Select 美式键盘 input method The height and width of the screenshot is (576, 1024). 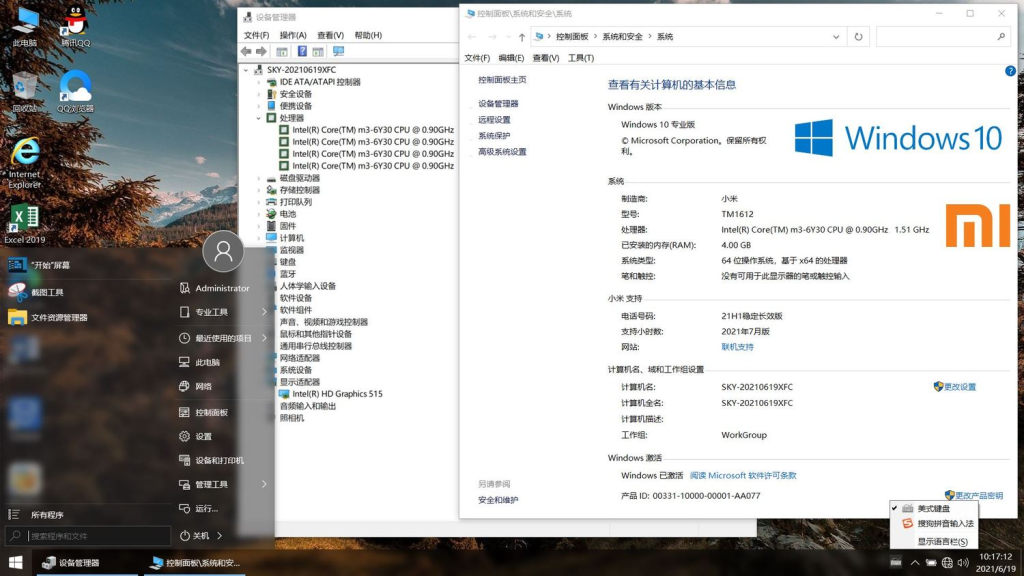pyautogui.click(x=934, y=508)
